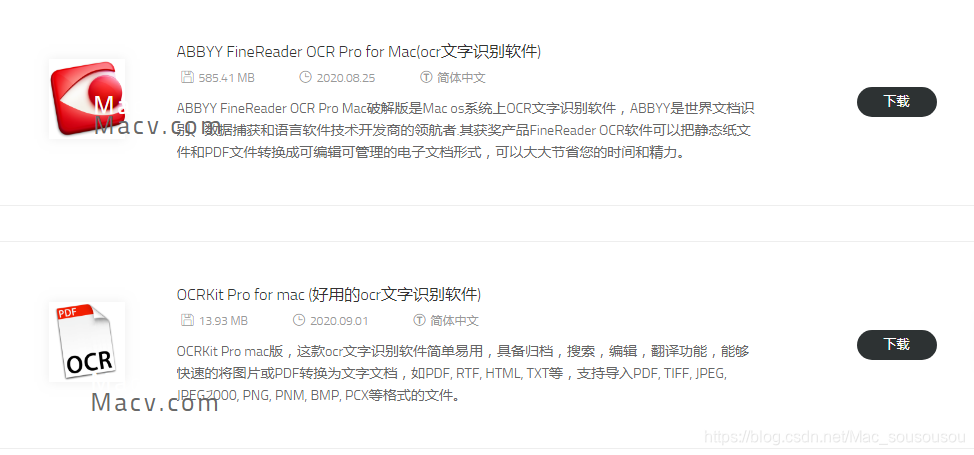Screen dimensions: 974x455
Task: Click the file size icon next to 13.93 MB
Action: coord(186,321)
